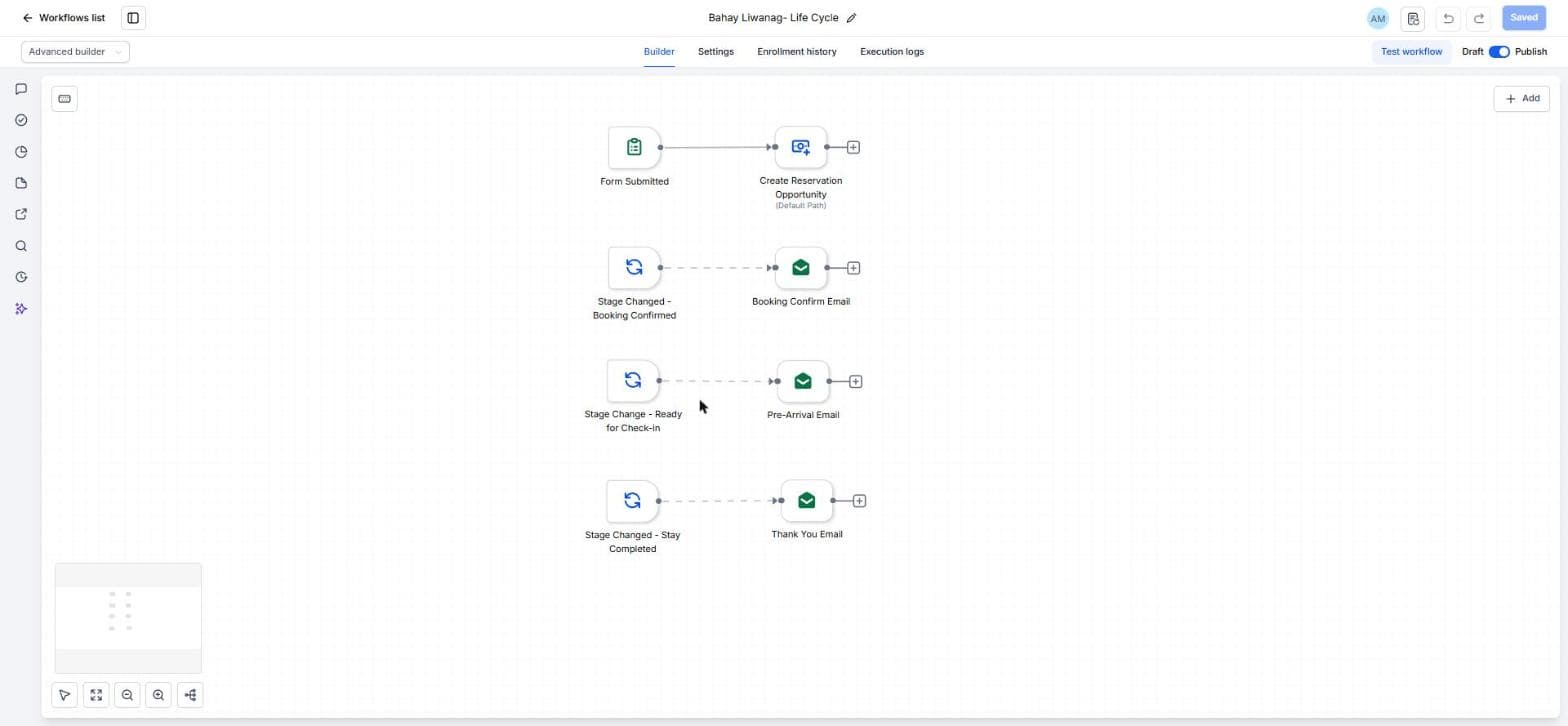Image resolution: width=1568 pixels, height=726 pixels.
Task: Open the Booking Confirm Email action icon
Action: pos(801,268)
